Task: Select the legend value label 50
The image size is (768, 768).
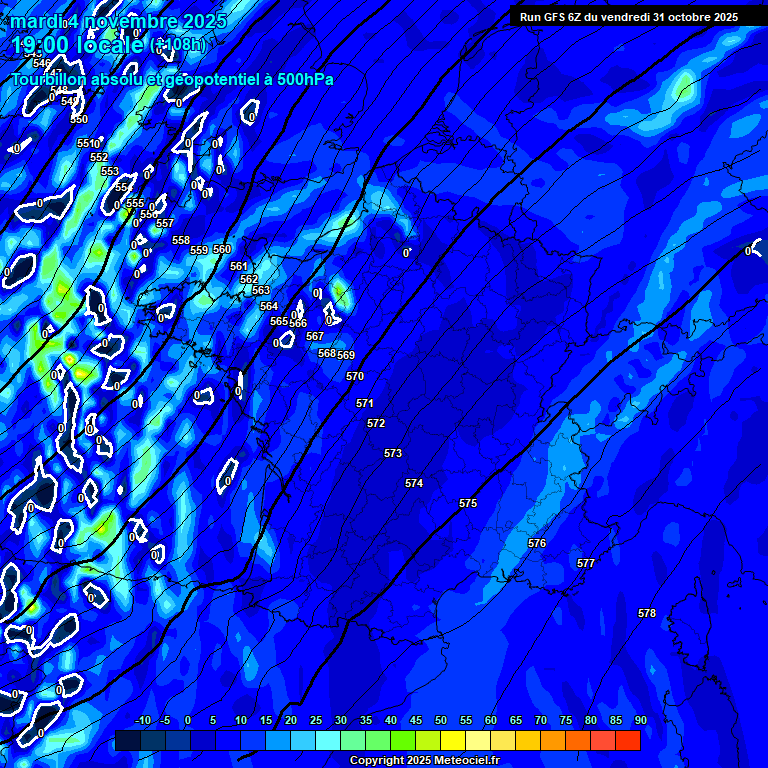Action: (x=441, y=721)
